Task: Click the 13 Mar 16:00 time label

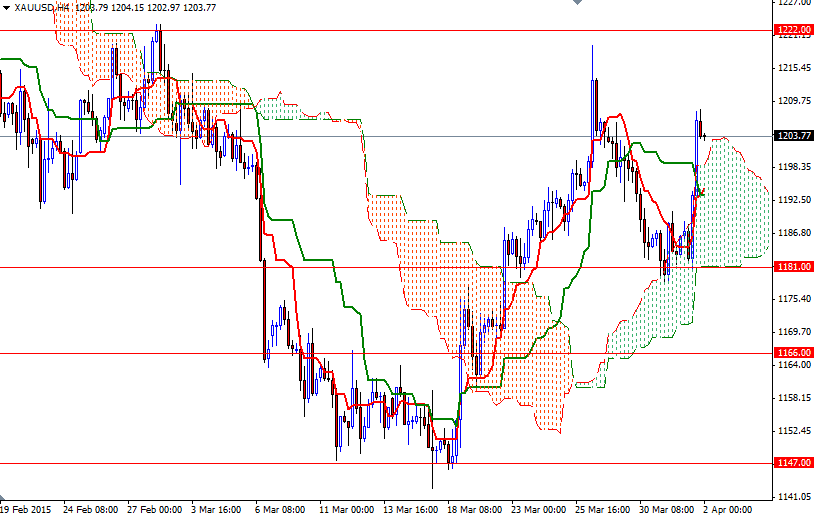Action: (x=409, y=508)
